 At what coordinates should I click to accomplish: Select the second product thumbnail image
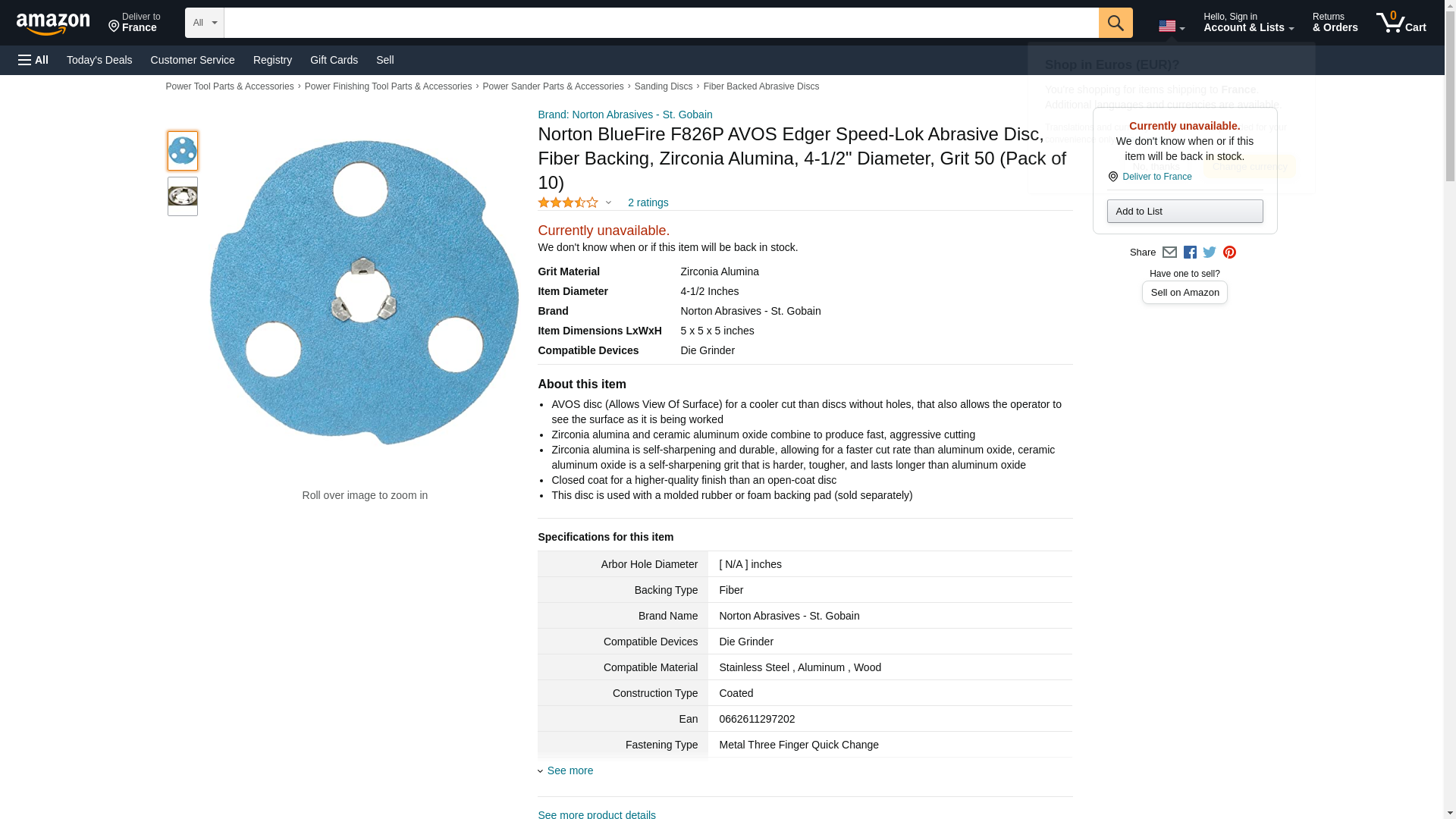183,196
